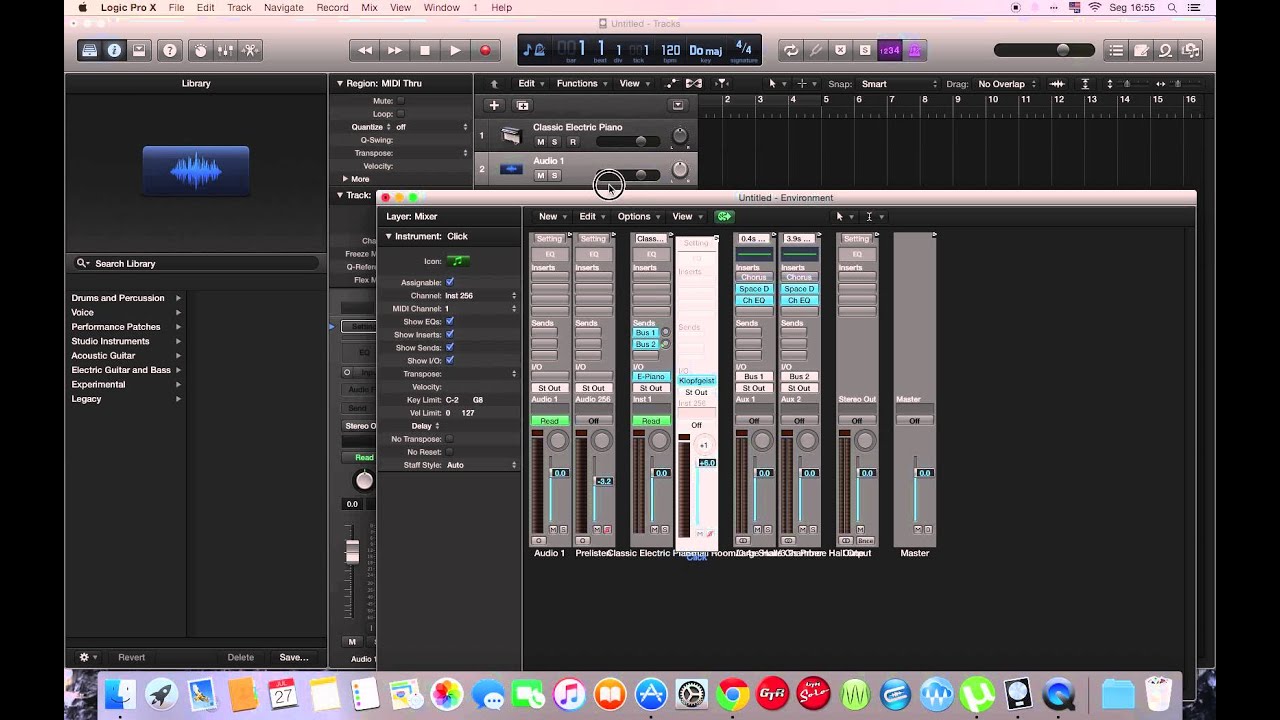The width and height of the screenshot is (1280, 720).
Task: Click the add new track plus button
Action: coord(493,105)
